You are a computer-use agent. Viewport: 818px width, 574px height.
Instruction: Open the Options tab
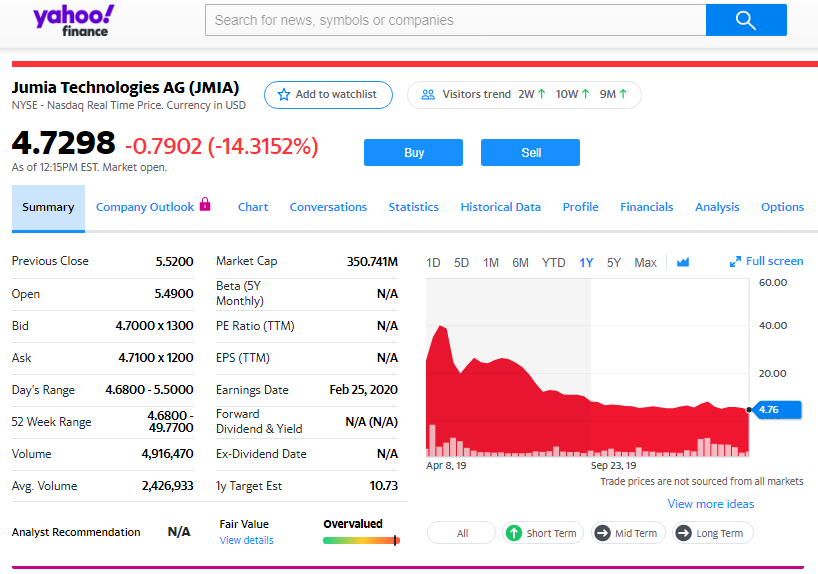coord(782,207)
